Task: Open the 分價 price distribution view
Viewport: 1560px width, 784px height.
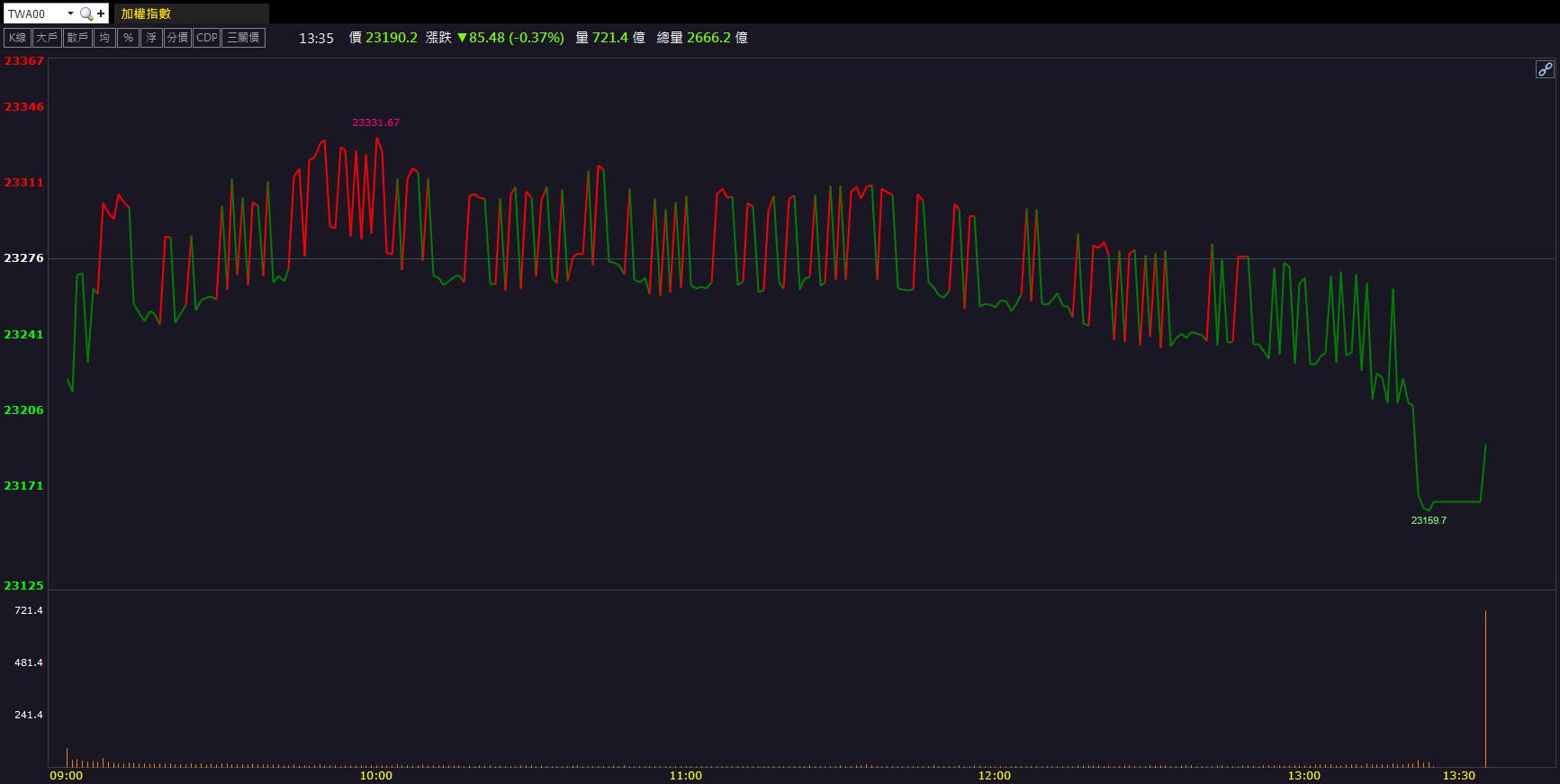Action: coord(177,38)
